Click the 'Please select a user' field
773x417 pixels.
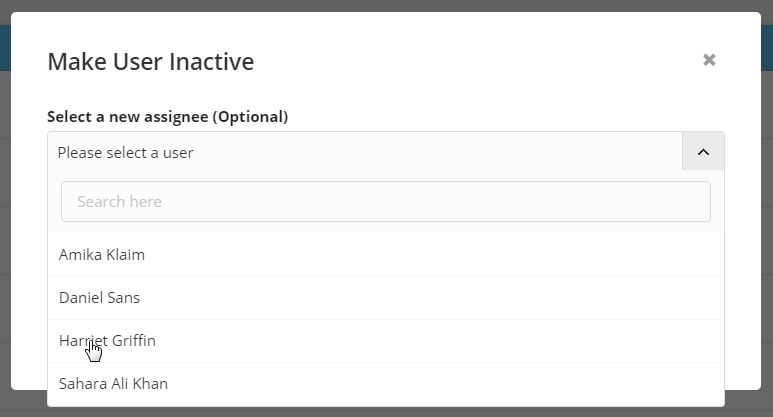(x=365, y=152)
